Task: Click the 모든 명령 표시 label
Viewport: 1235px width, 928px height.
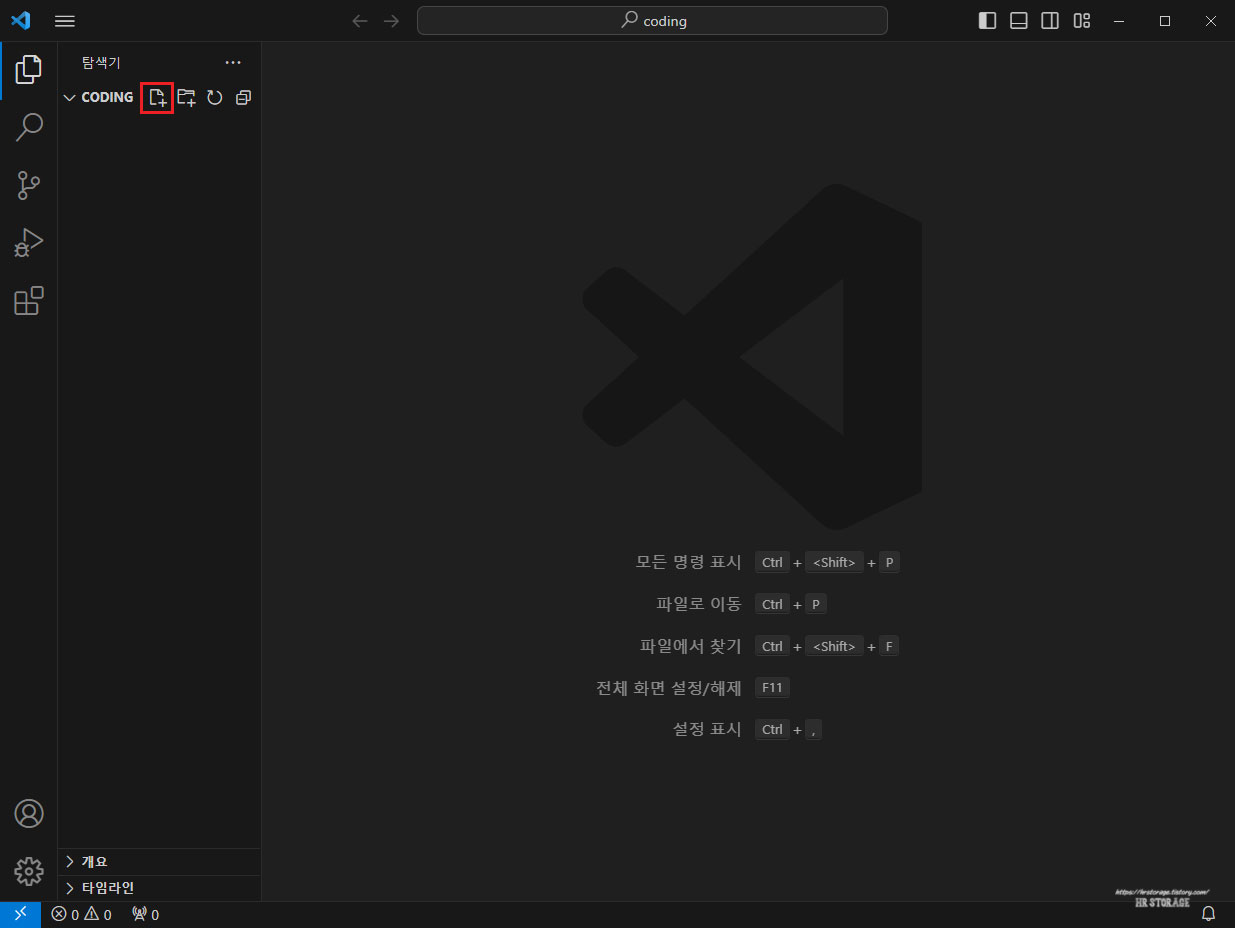Action: (x=689, y=562)
